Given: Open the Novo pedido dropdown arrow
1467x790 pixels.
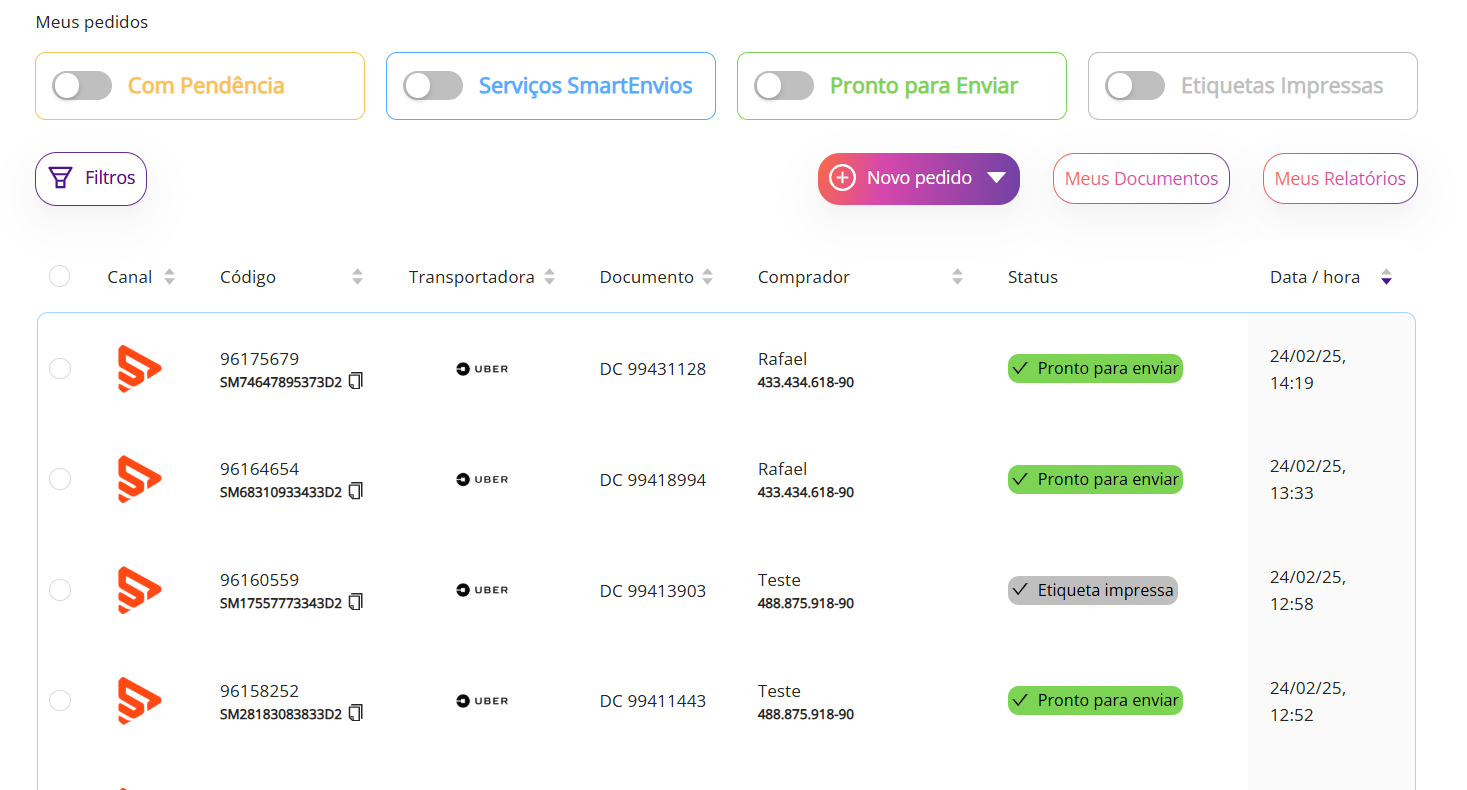Looking at the screenshot, I should pyautogui.click(x=996, y=178).
